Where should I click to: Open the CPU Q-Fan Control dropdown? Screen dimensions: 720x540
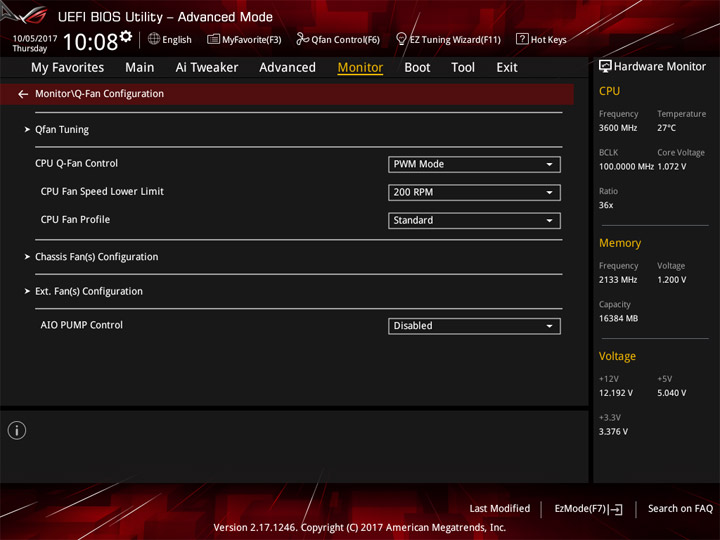click(x=474, y=164)
